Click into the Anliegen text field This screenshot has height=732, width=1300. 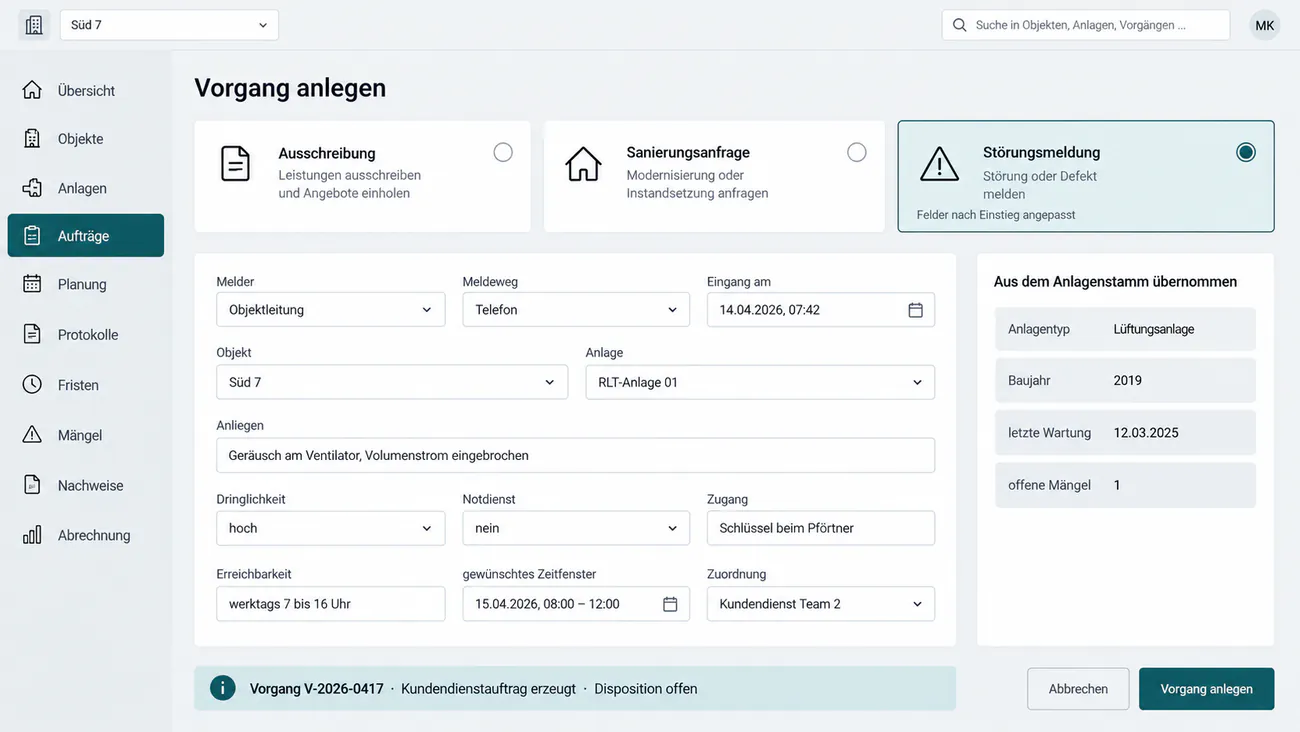click(576, 455)
